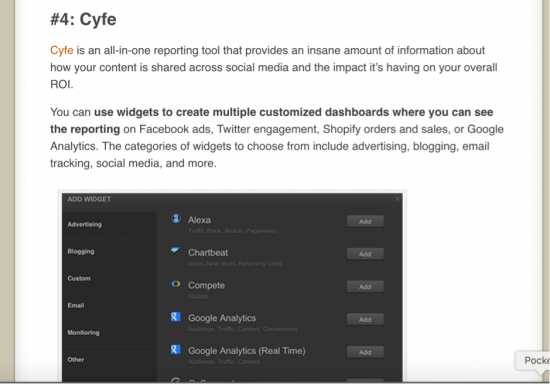Screen dimensions: 550x384
Task: Click the Google Analytics icon
Action: pyautogui.click(x=176, y=317)
